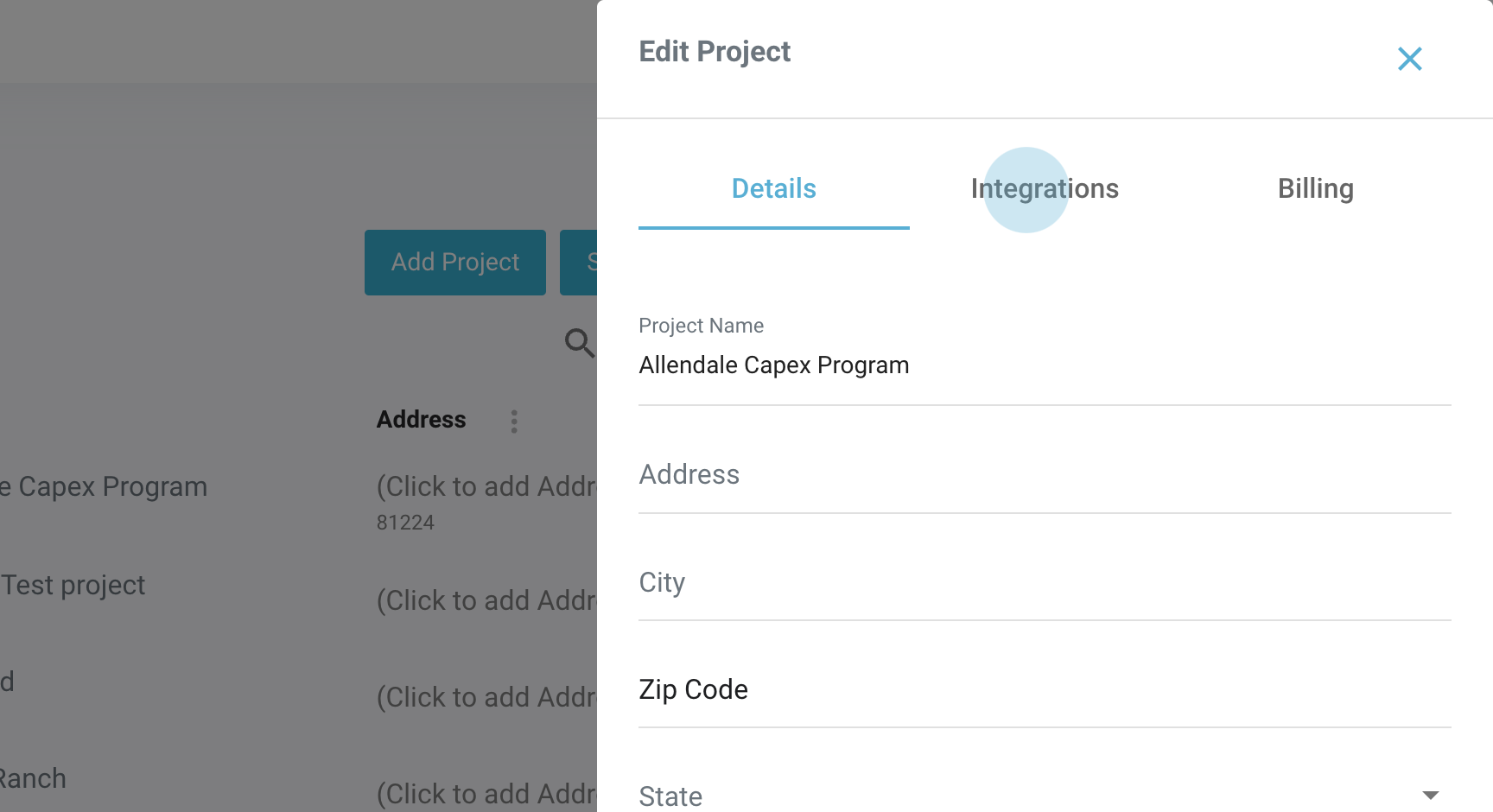Add an address to the Ranch row
Screen dimensions: 1493x812
(x=486, y=795)
